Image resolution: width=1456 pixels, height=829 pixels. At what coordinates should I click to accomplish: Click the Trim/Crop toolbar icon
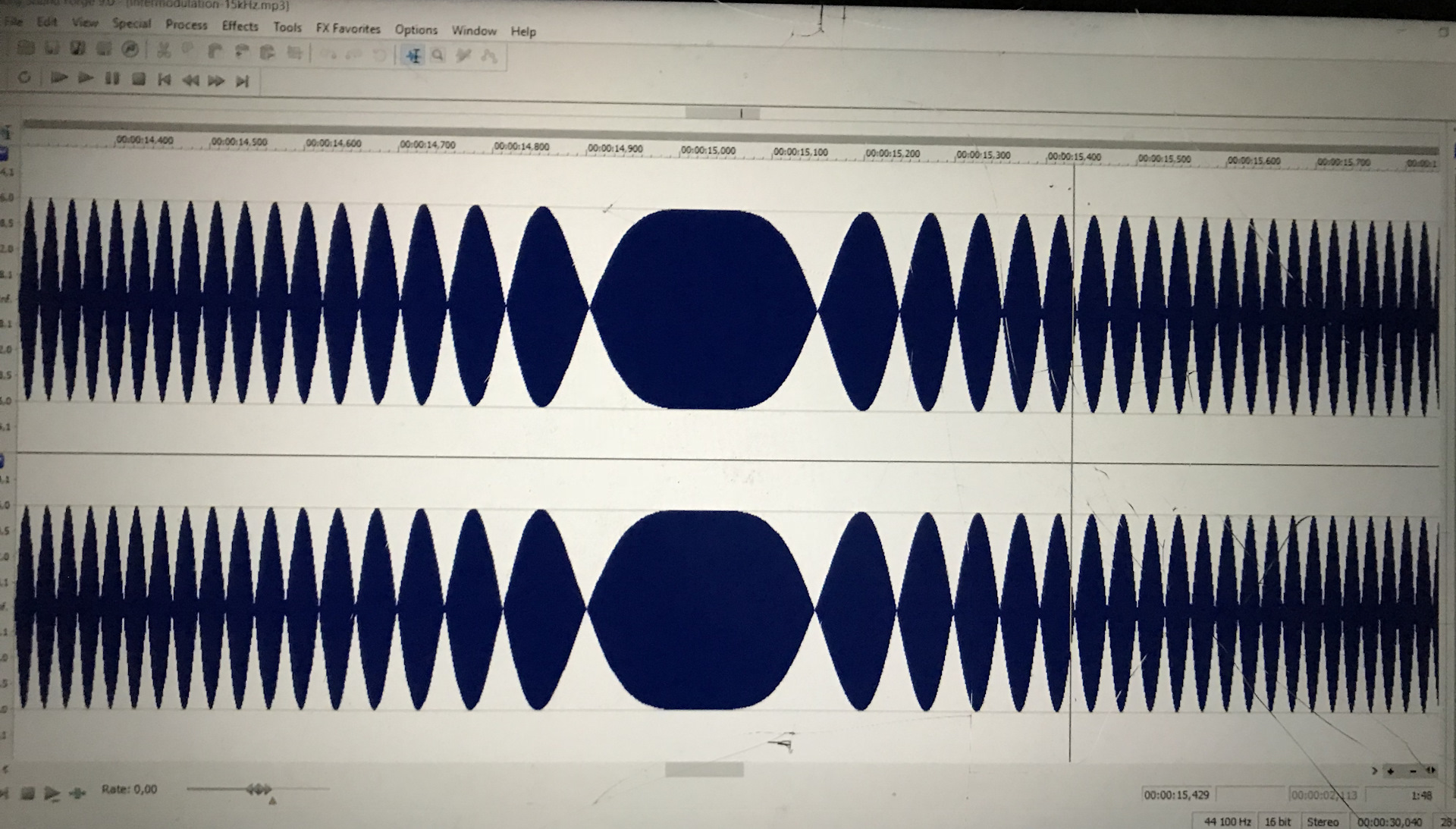pos(295,52)
